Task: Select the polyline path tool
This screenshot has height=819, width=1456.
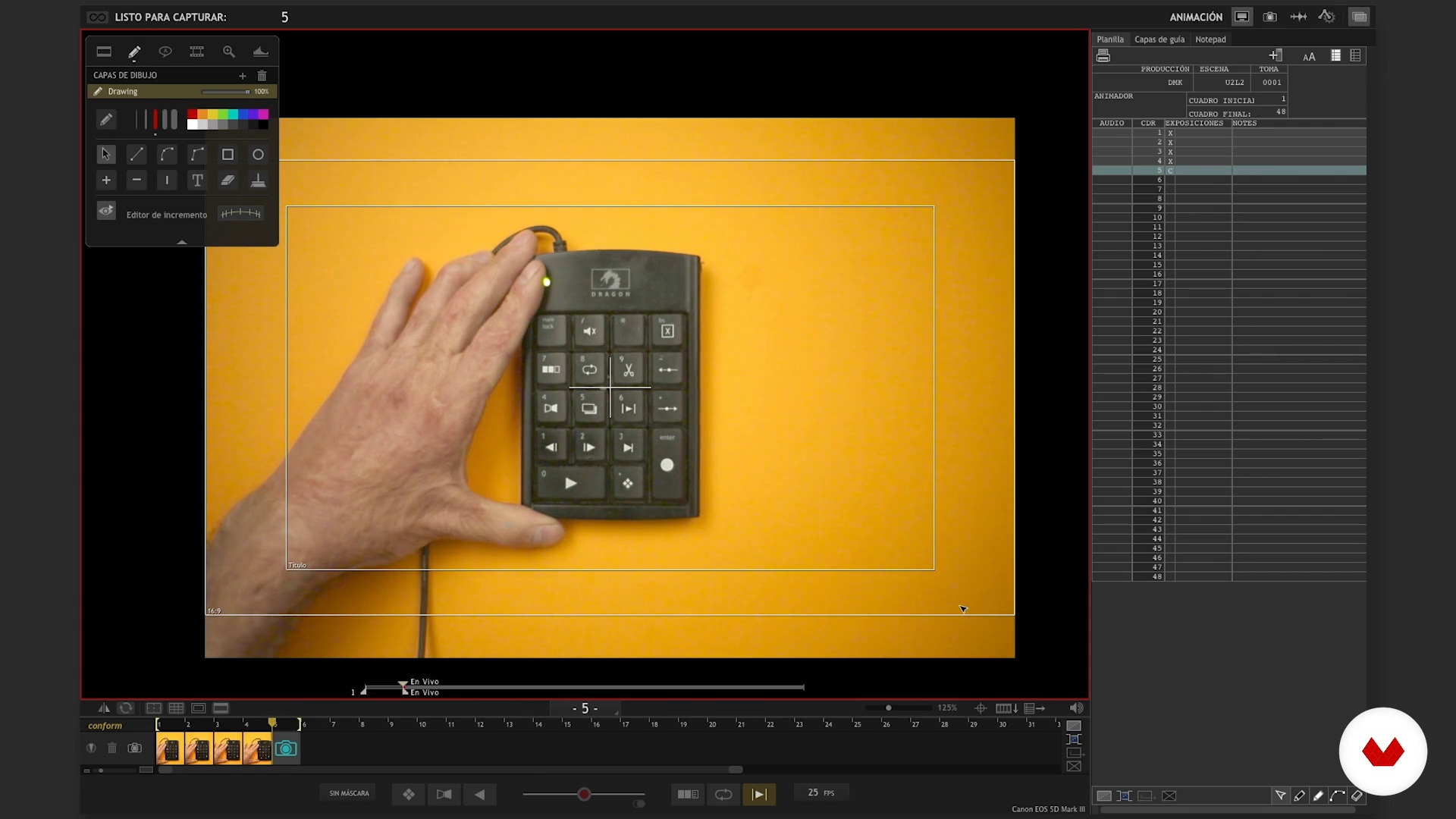Action: click(197, 155)
